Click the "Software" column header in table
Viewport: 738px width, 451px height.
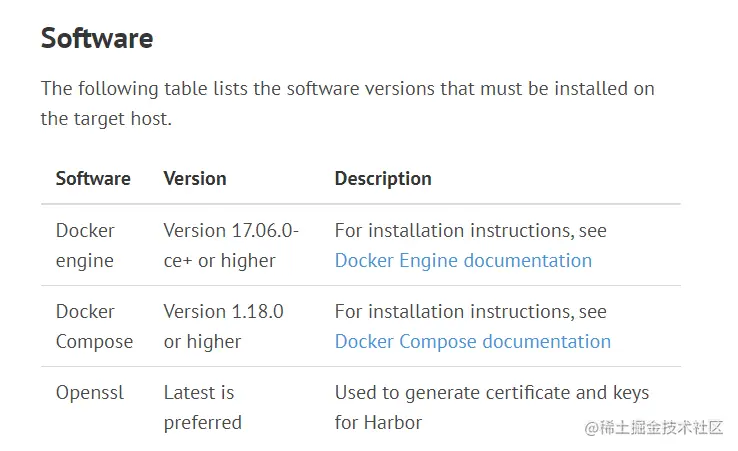coord(93,179)
